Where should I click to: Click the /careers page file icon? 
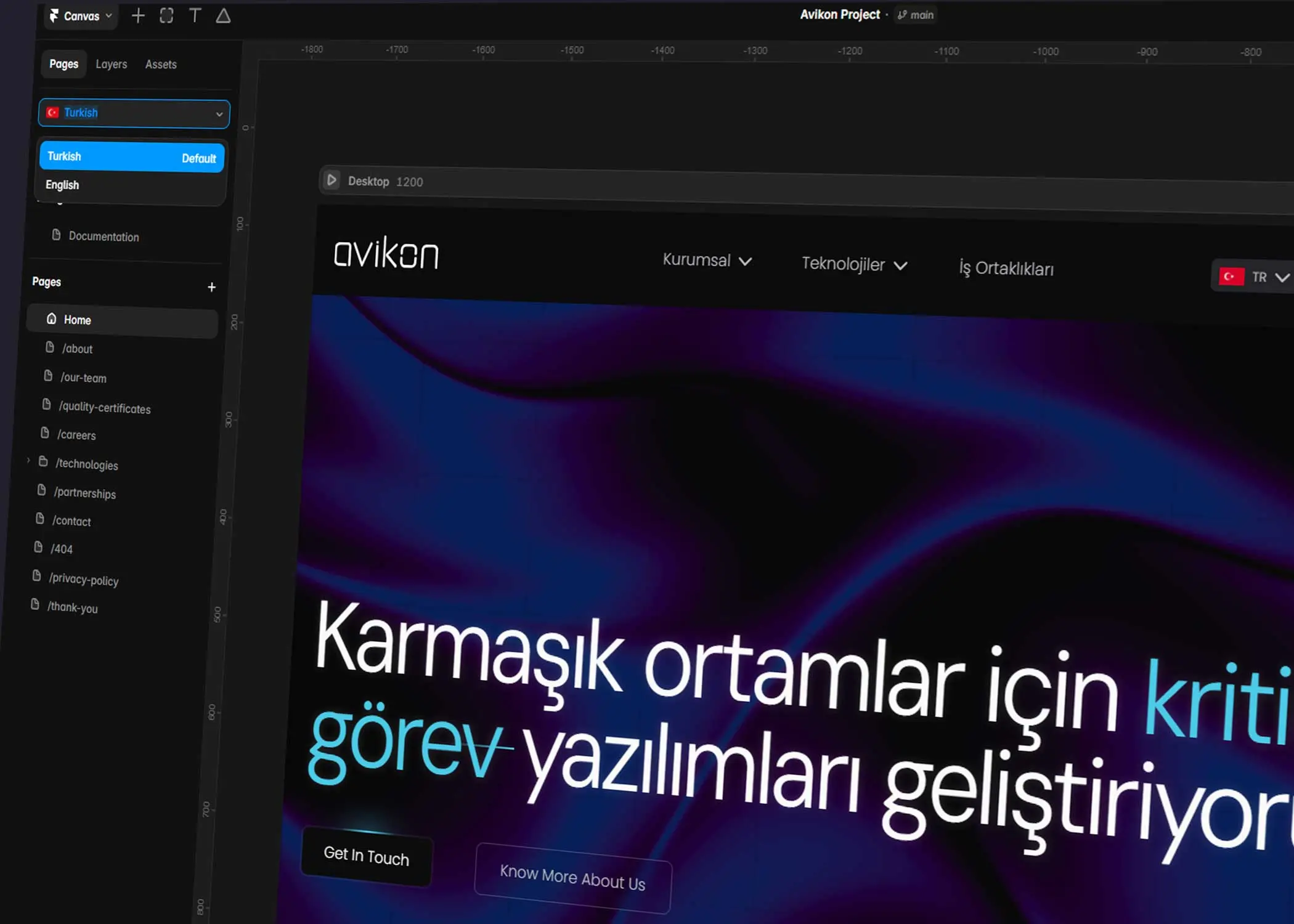point(45,433)
